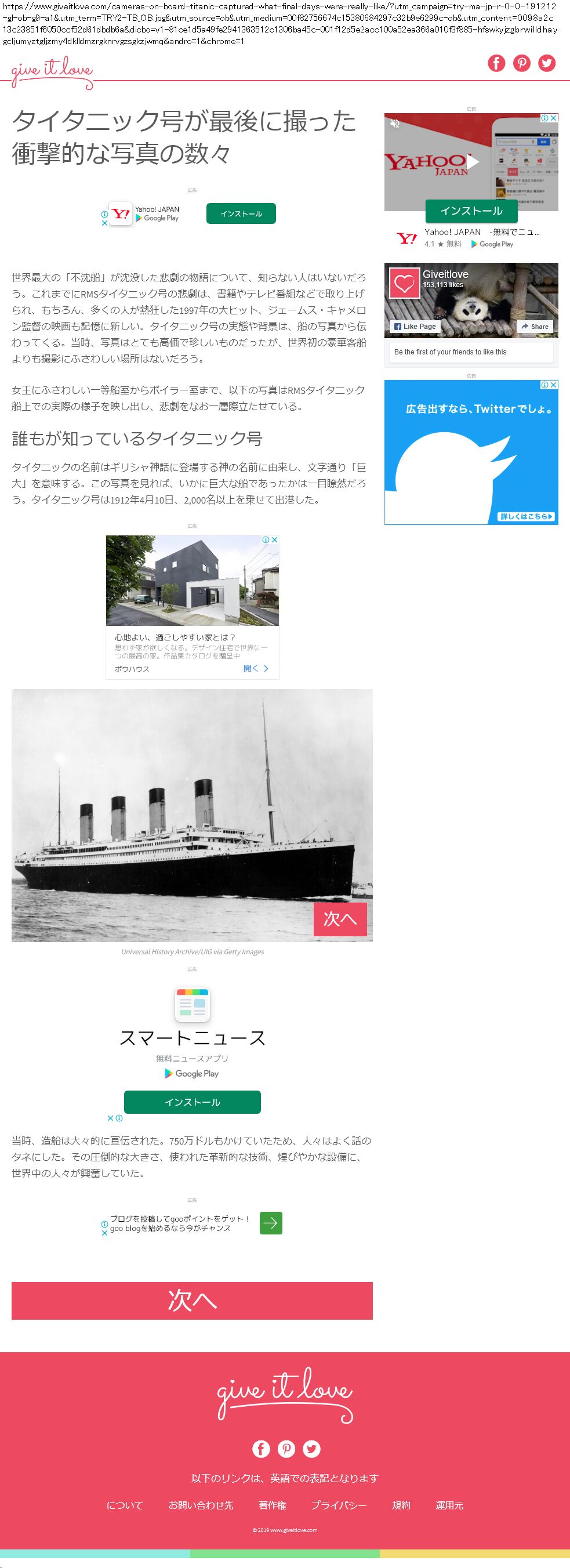Click the green arrow on goo blog ad
Screen dimensions: 570x1568
point(271,1223)
